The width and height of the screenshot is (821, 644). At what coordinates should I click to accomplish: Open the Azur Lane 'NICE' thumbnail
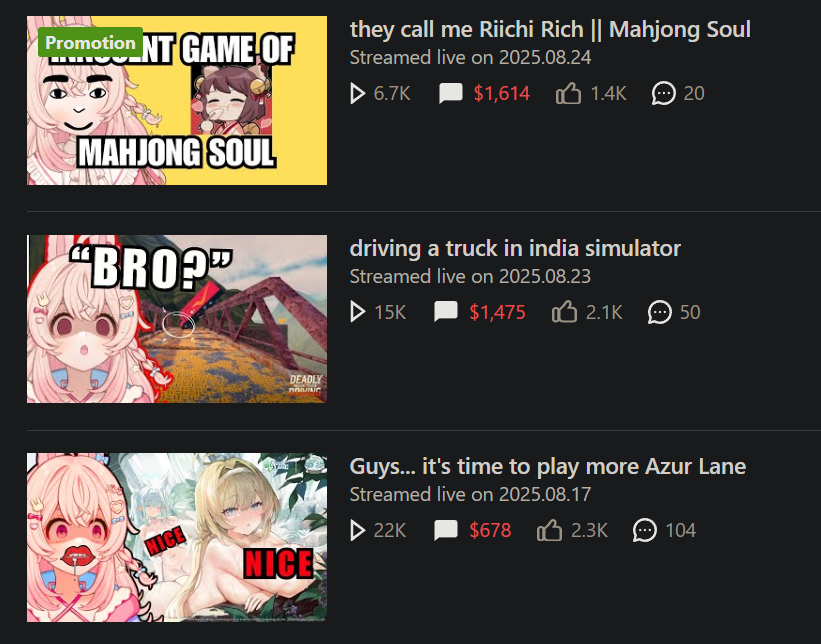[x=177, y=537]
